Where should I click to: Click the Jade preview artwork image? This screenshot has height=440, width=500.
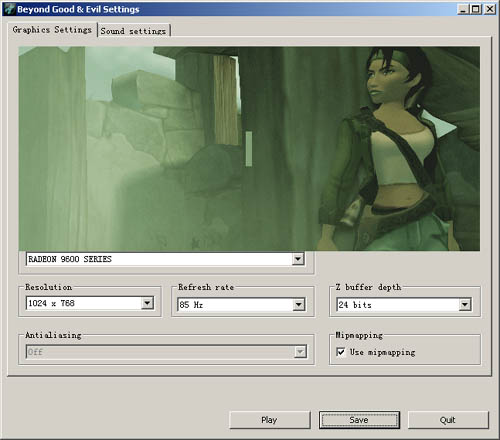point(249,149)
